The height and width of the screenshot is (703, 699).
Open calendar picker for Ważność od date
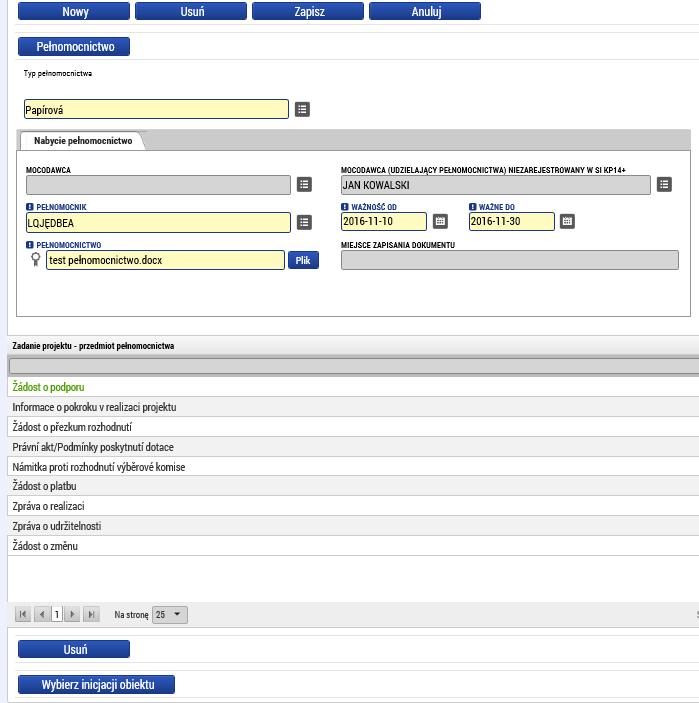(440, 221)
